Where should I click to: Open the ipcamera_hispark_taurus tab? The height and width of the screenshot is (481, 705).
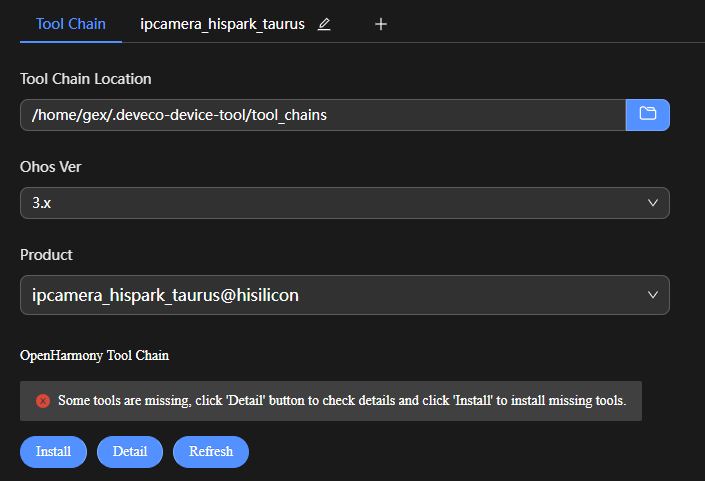point(223,24)
